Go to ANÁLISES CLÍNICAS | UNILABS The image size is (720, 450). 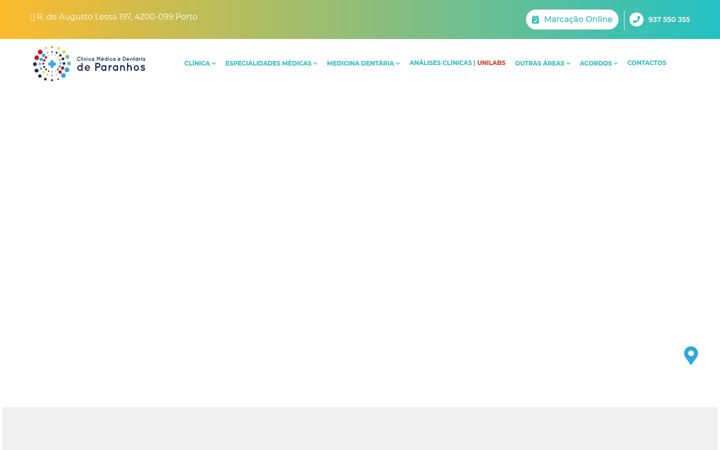pos(457,63)
